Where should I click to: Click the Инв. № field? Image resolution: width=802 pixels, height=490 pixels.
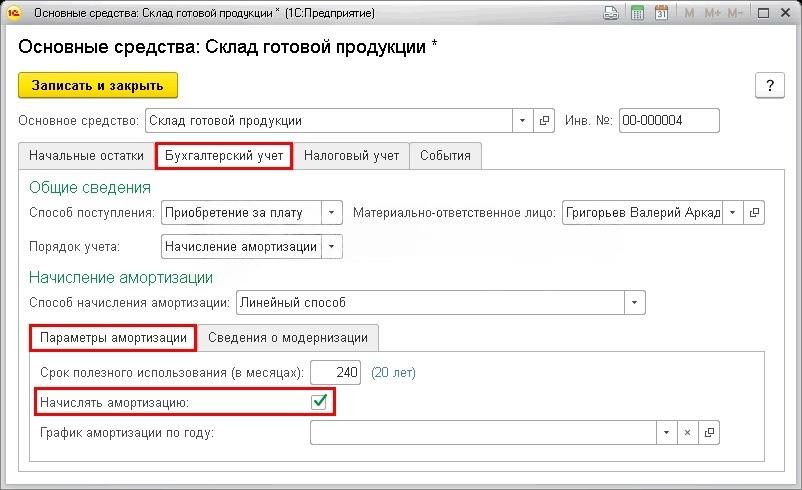[x=669, y=121]
